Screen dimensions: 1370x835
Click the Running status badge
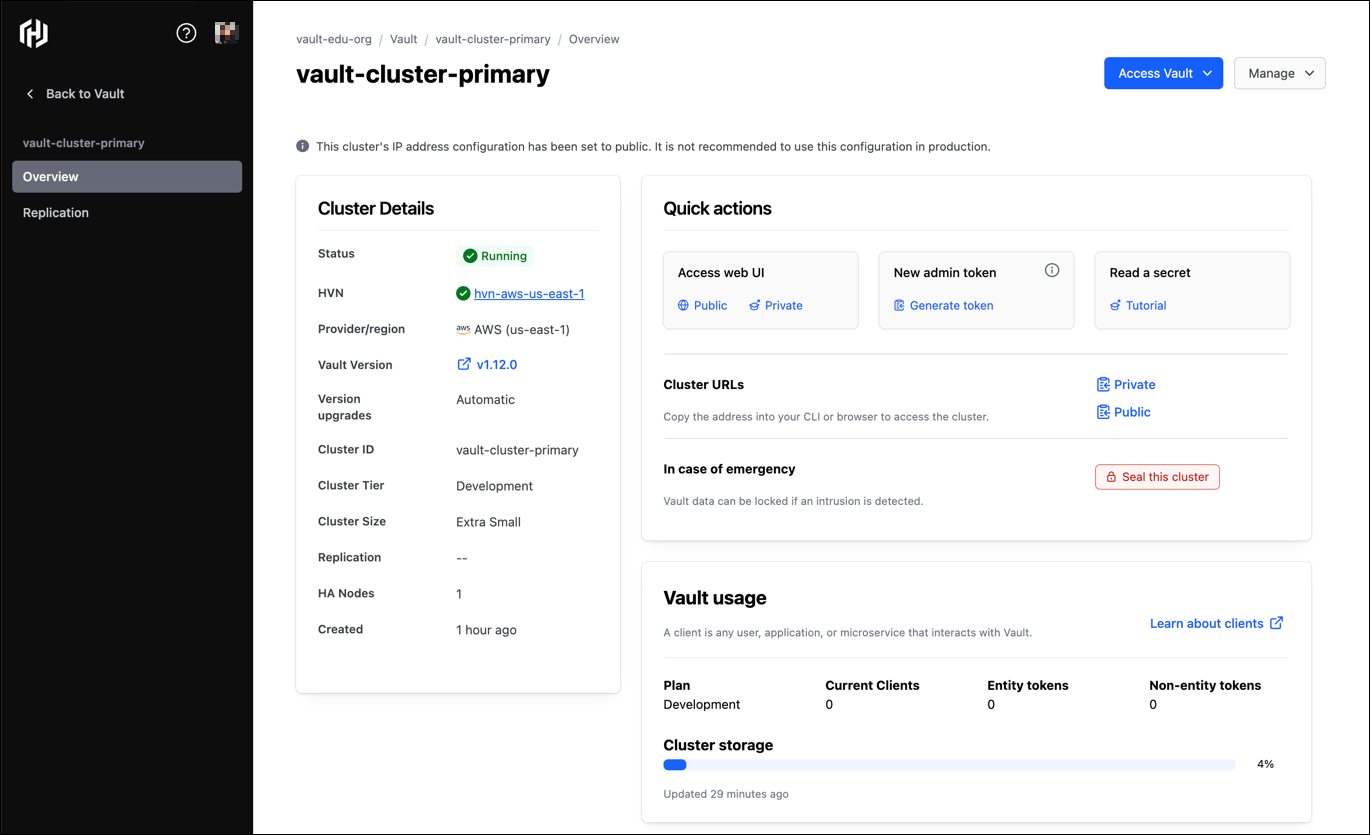point(495,256)
